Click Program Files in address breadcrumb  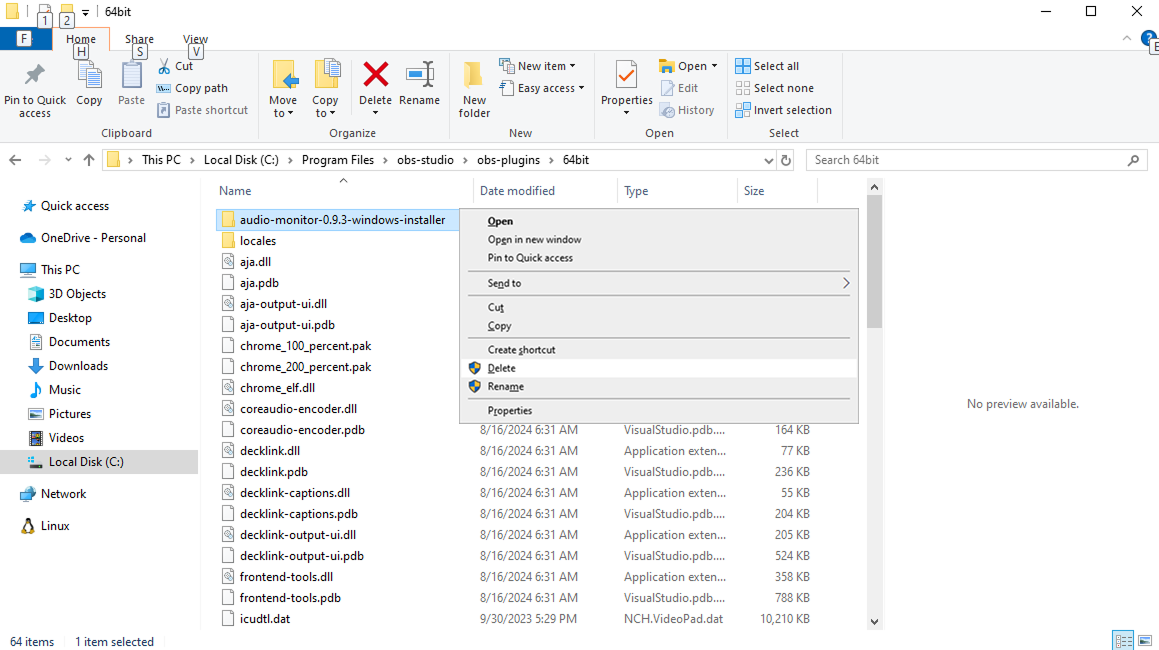pyautogui.click(x=338, y=160)
